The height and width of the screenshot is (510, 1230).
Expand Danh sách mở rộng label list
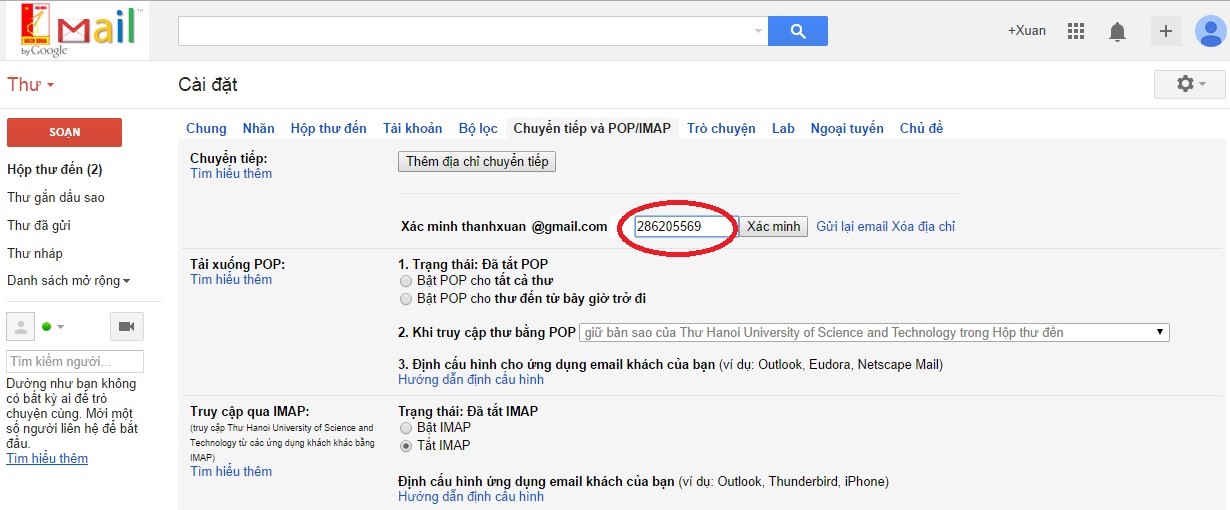coord(68,281)
